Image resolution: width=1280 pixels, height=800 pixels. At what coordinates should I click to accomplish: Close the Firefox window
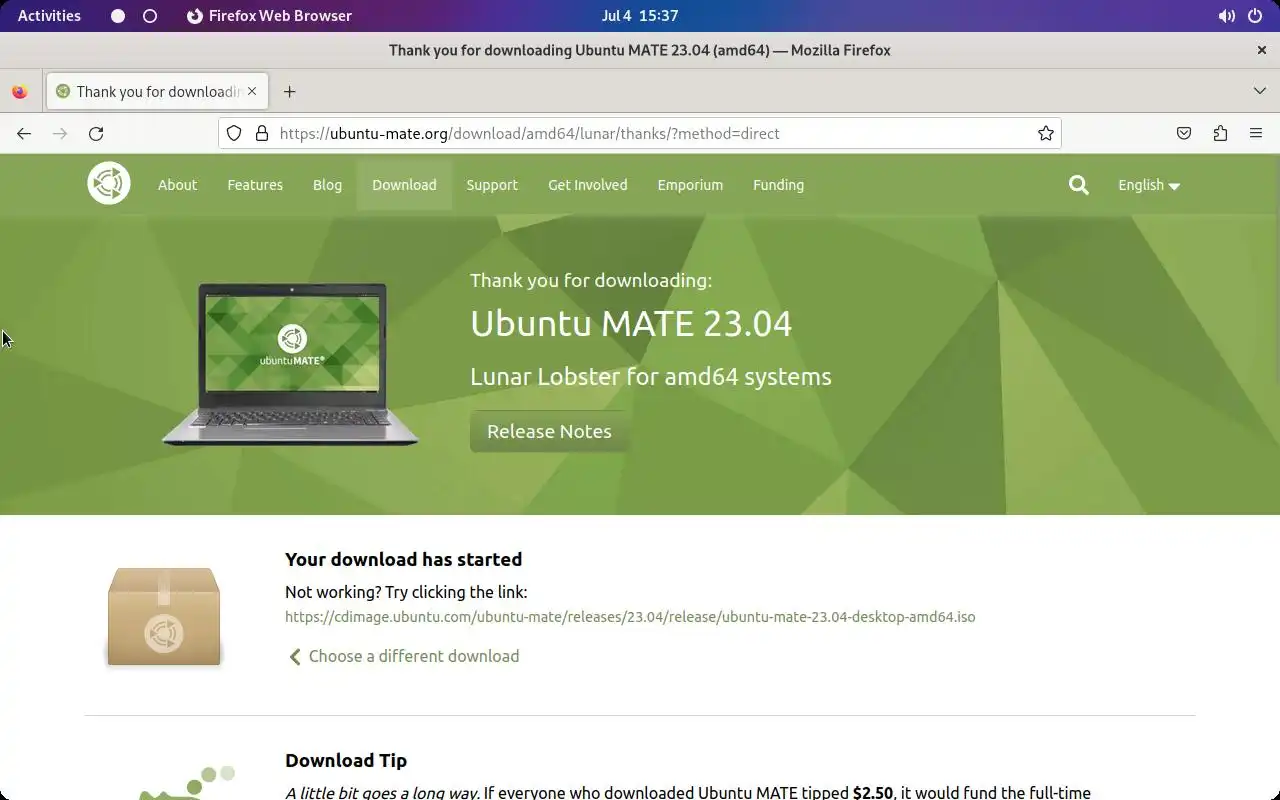coord(1262,50)
